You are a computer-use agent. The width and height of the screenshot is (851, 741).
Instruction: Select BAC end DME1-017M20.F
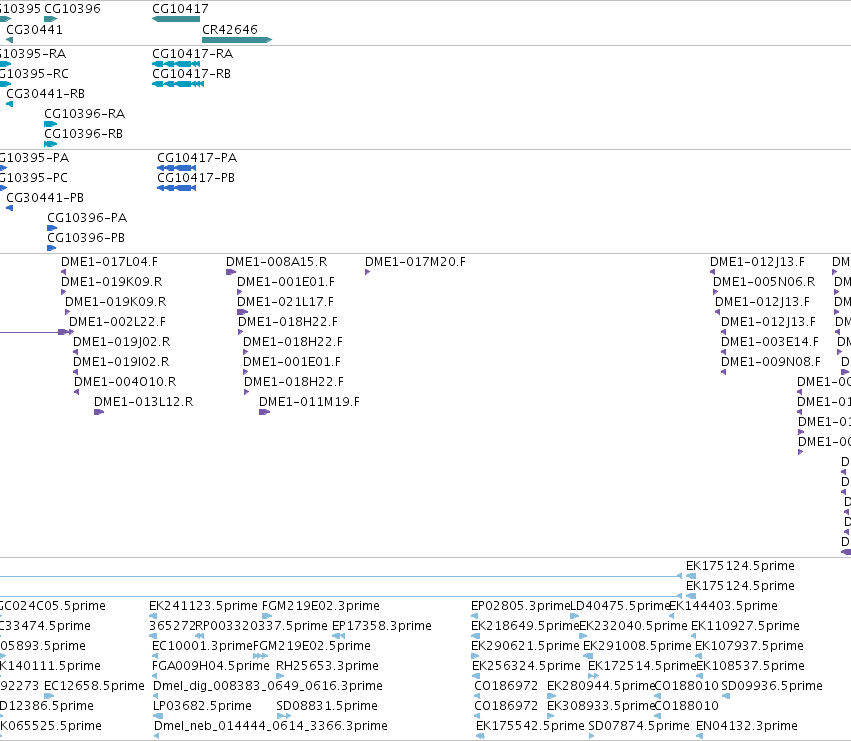pyautogui.click(x=415, y=262)
